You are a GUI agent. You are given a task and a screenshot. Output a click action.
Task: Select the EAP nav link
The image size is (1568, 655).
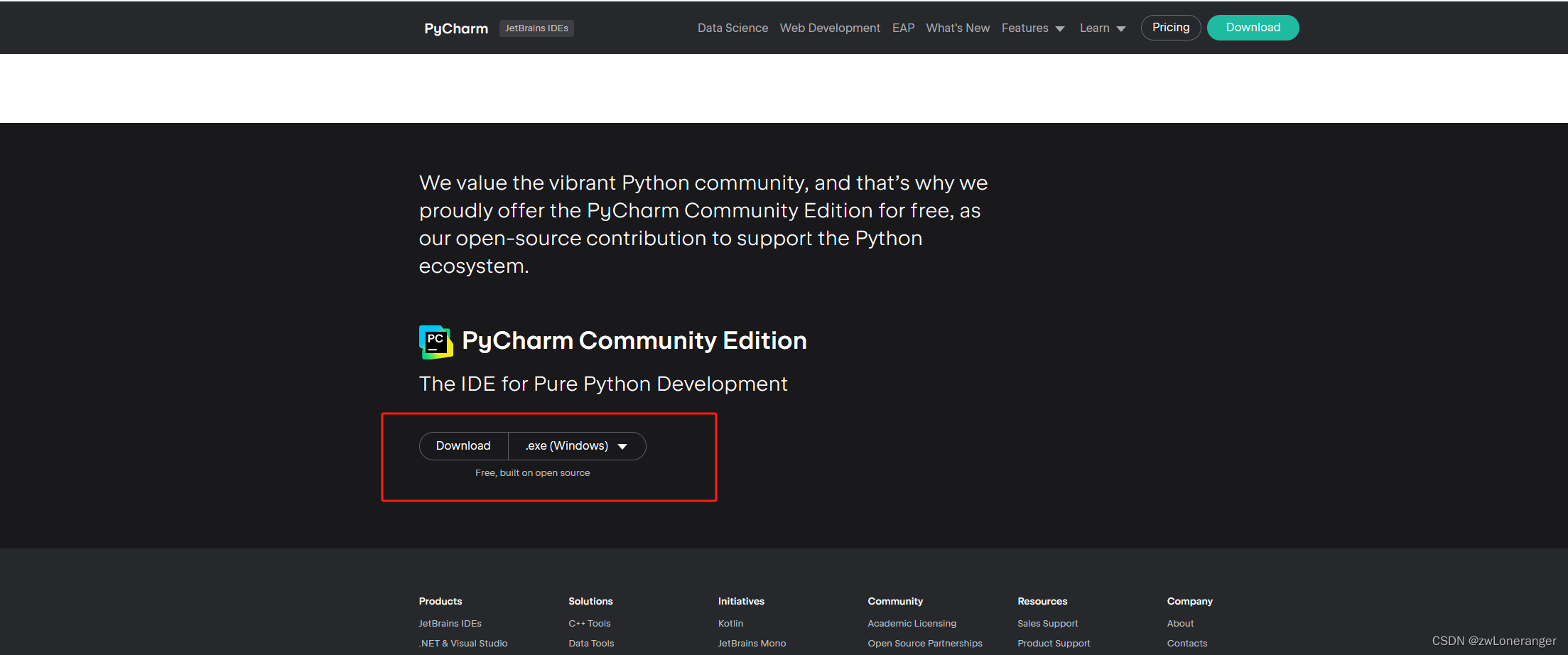(x=903, y=28)
